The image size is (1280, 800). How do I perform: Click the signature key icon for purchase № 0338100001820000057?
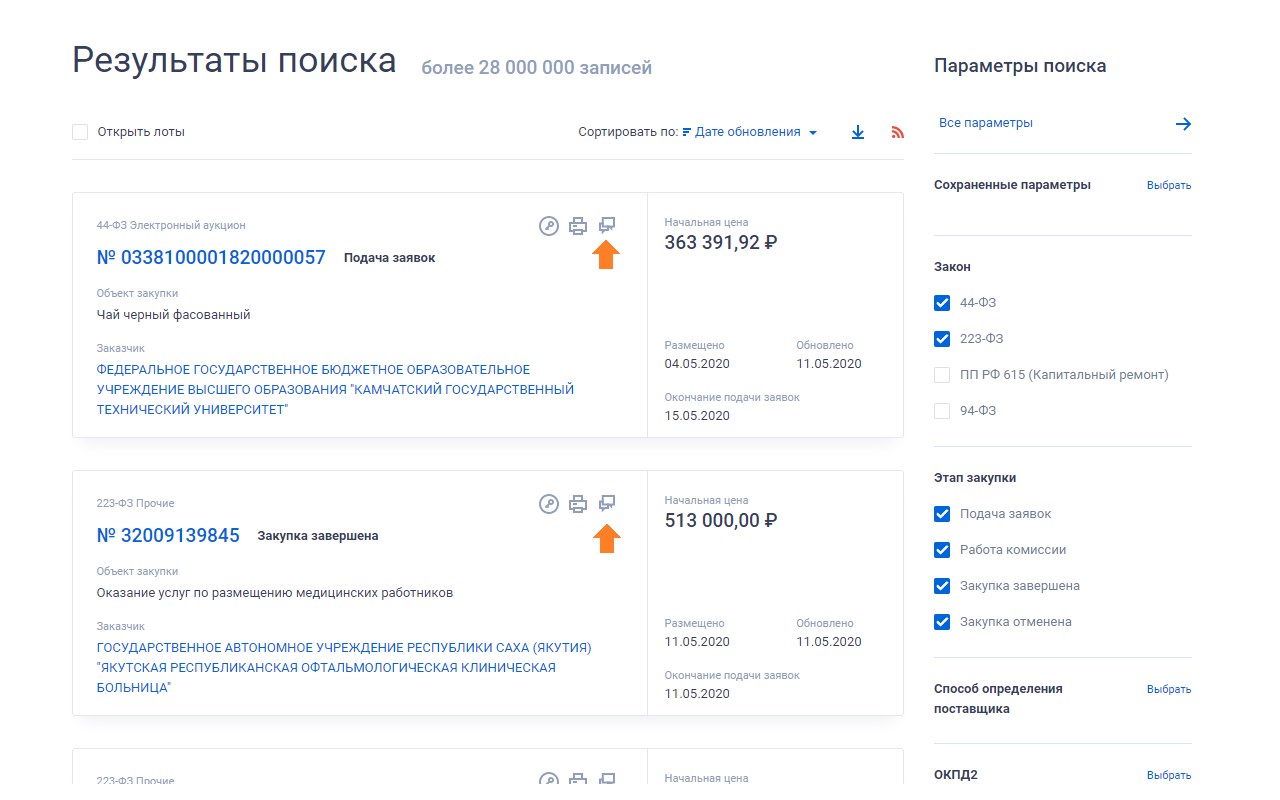point(548,226)
